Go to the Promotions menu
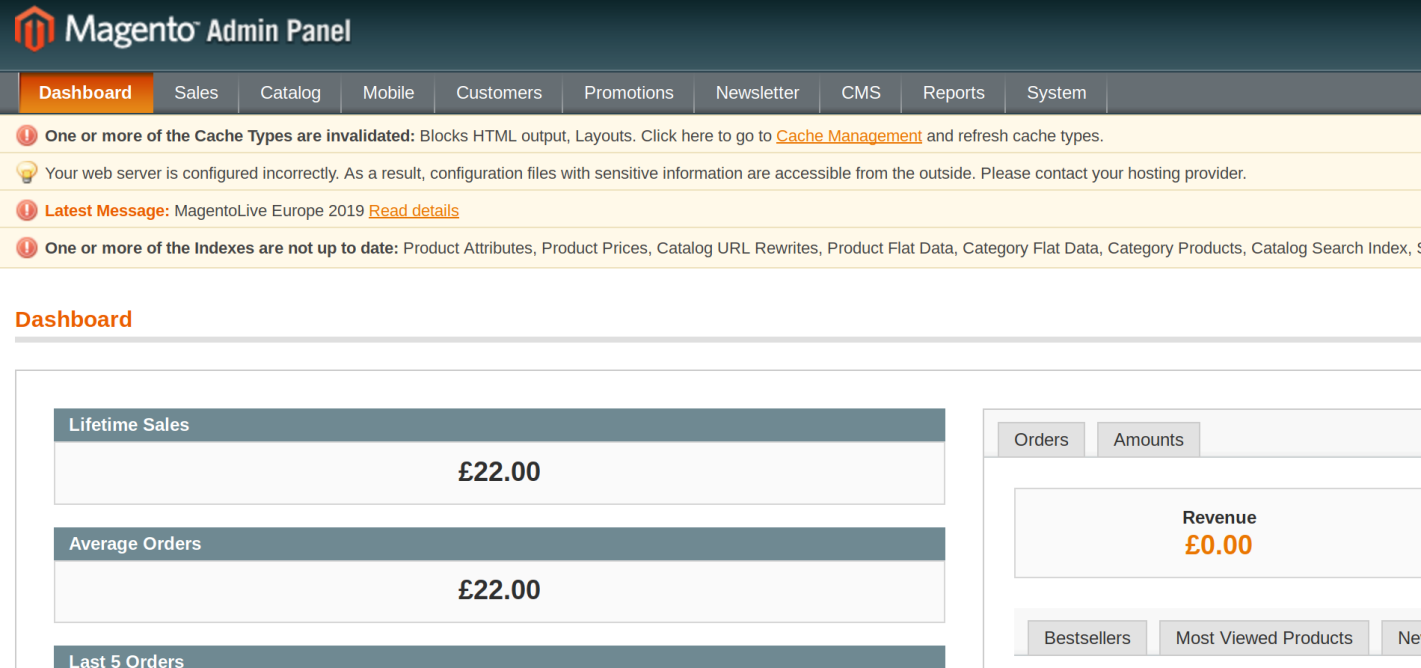This screenshot has width=1421, height=668. [628, 93]
